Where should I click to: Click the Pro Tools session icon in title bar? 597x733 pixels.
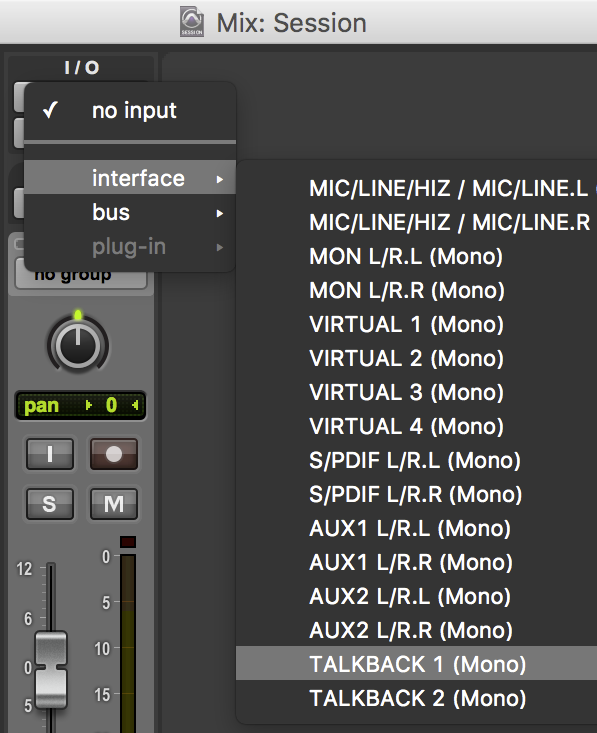[192, 22]
